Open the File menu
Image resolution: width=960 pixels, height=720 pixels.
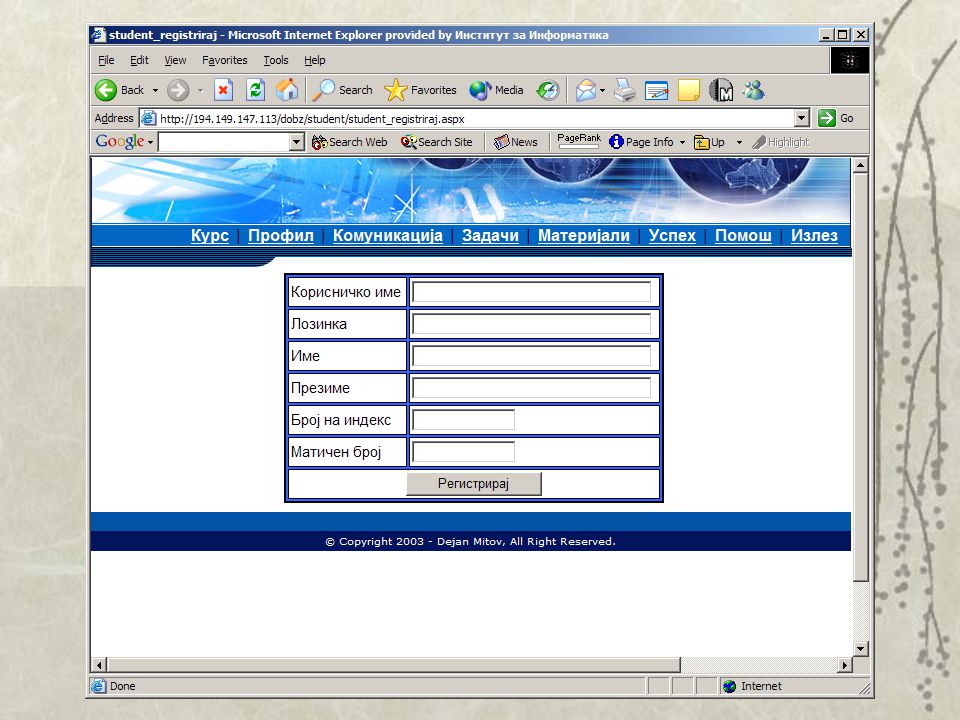[x=106, y=60]
